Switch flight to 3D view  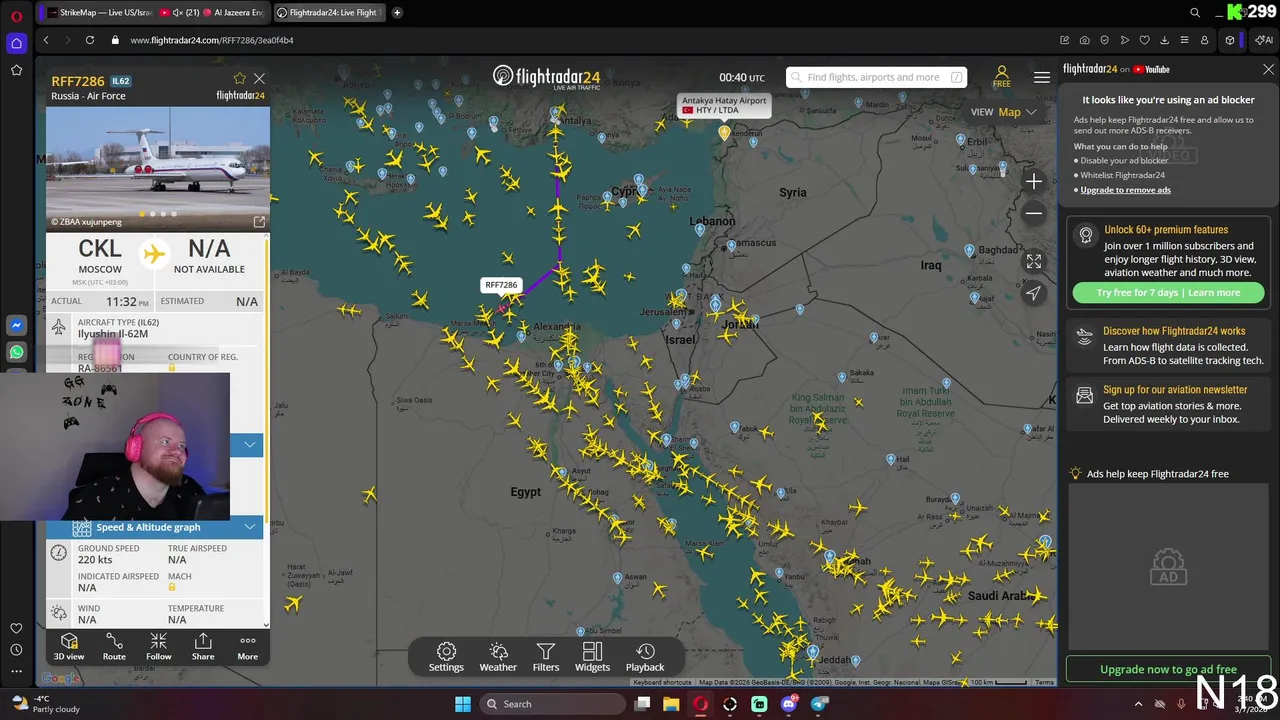(x=69, y=647)
